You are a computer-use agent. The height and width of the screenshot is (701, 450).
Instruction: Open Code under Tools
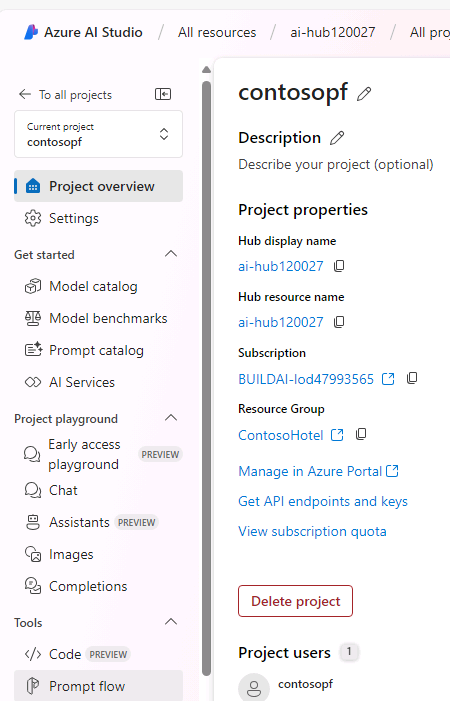click(x=98, y=654)
